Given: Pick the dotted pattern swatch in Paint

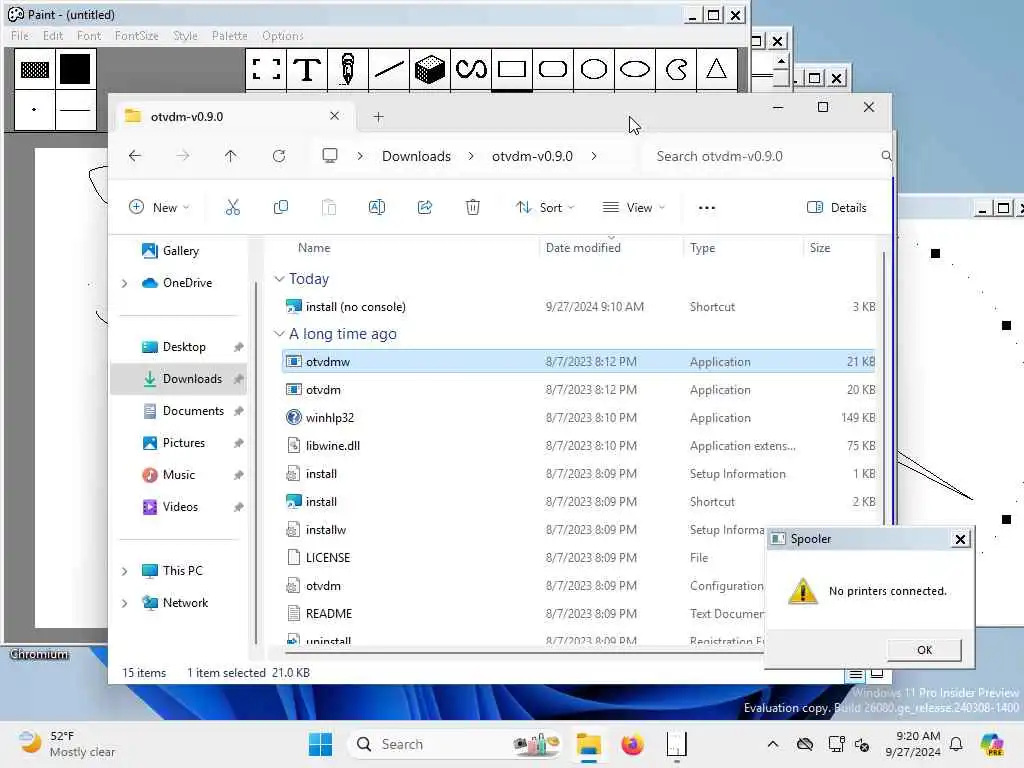Looking at the screenshot, I should point(35,69).
